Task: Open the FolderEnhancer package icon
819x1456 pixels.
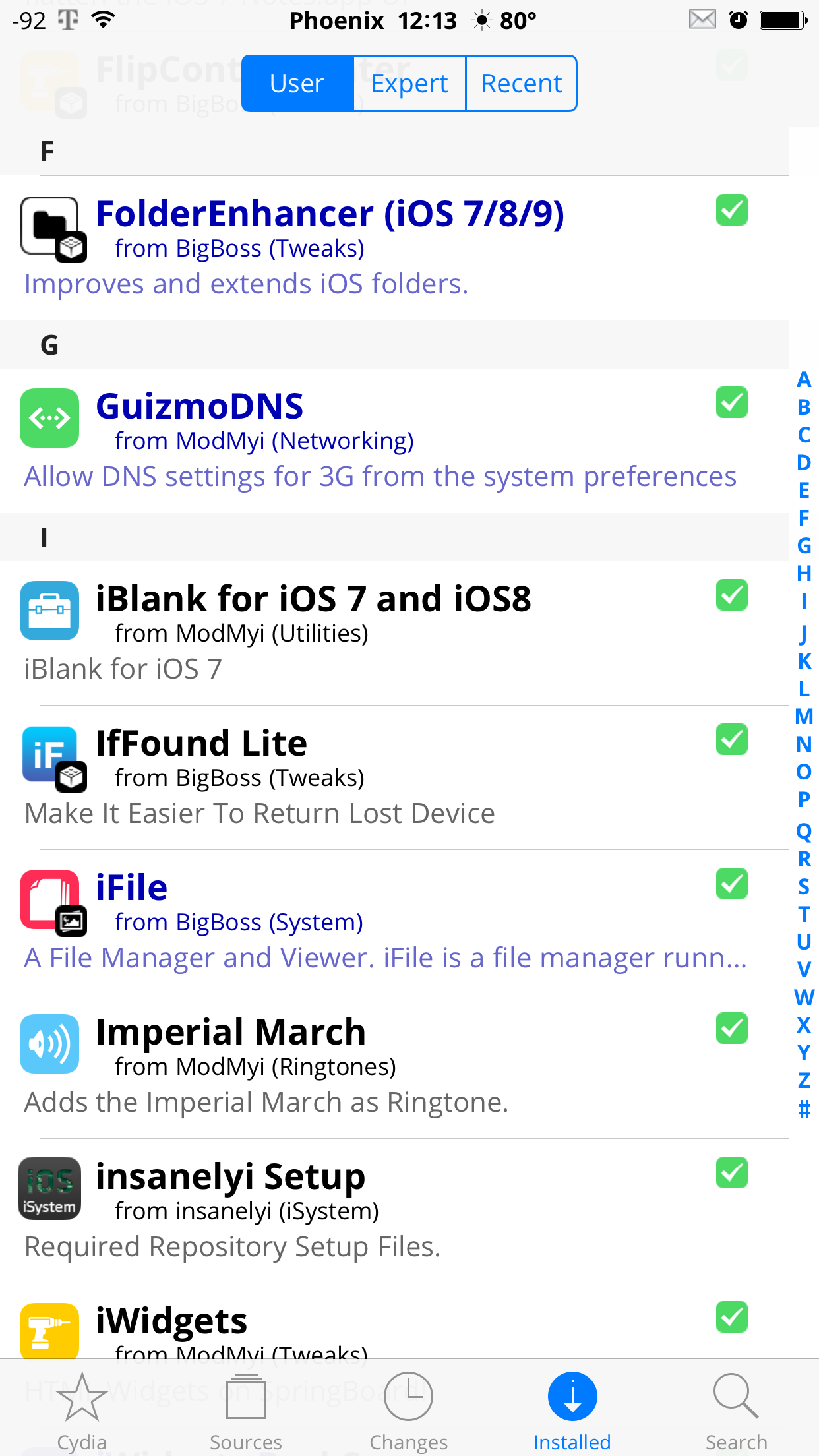Action: click(x=53, y=229)
